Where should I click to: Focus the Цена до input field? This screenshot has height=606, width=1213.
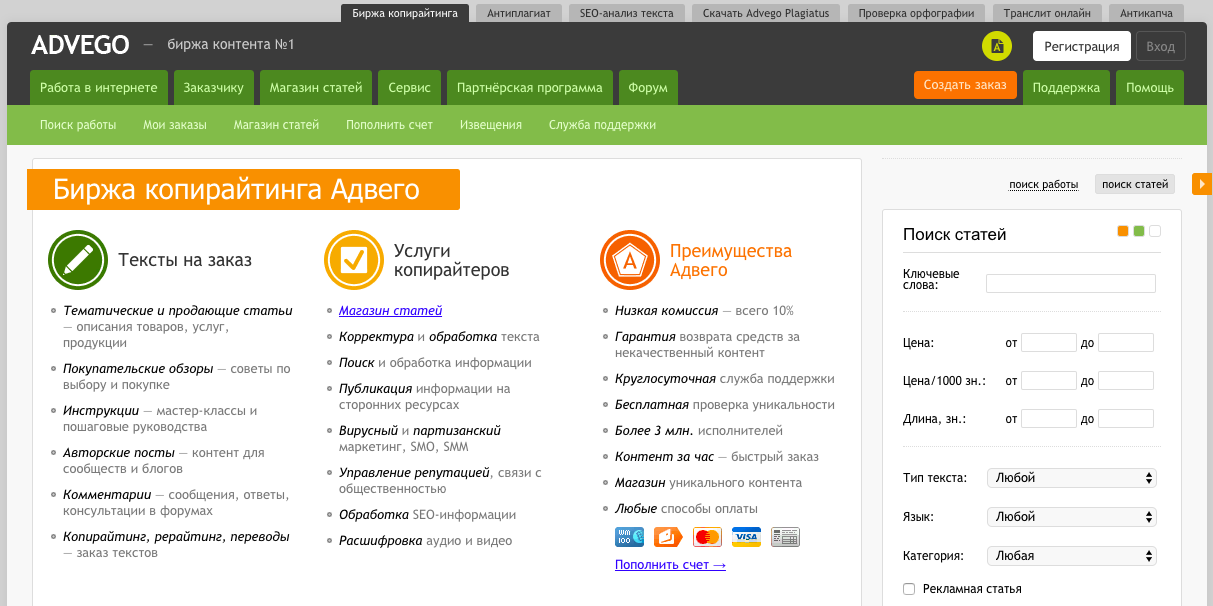(x=1126, y=343)
